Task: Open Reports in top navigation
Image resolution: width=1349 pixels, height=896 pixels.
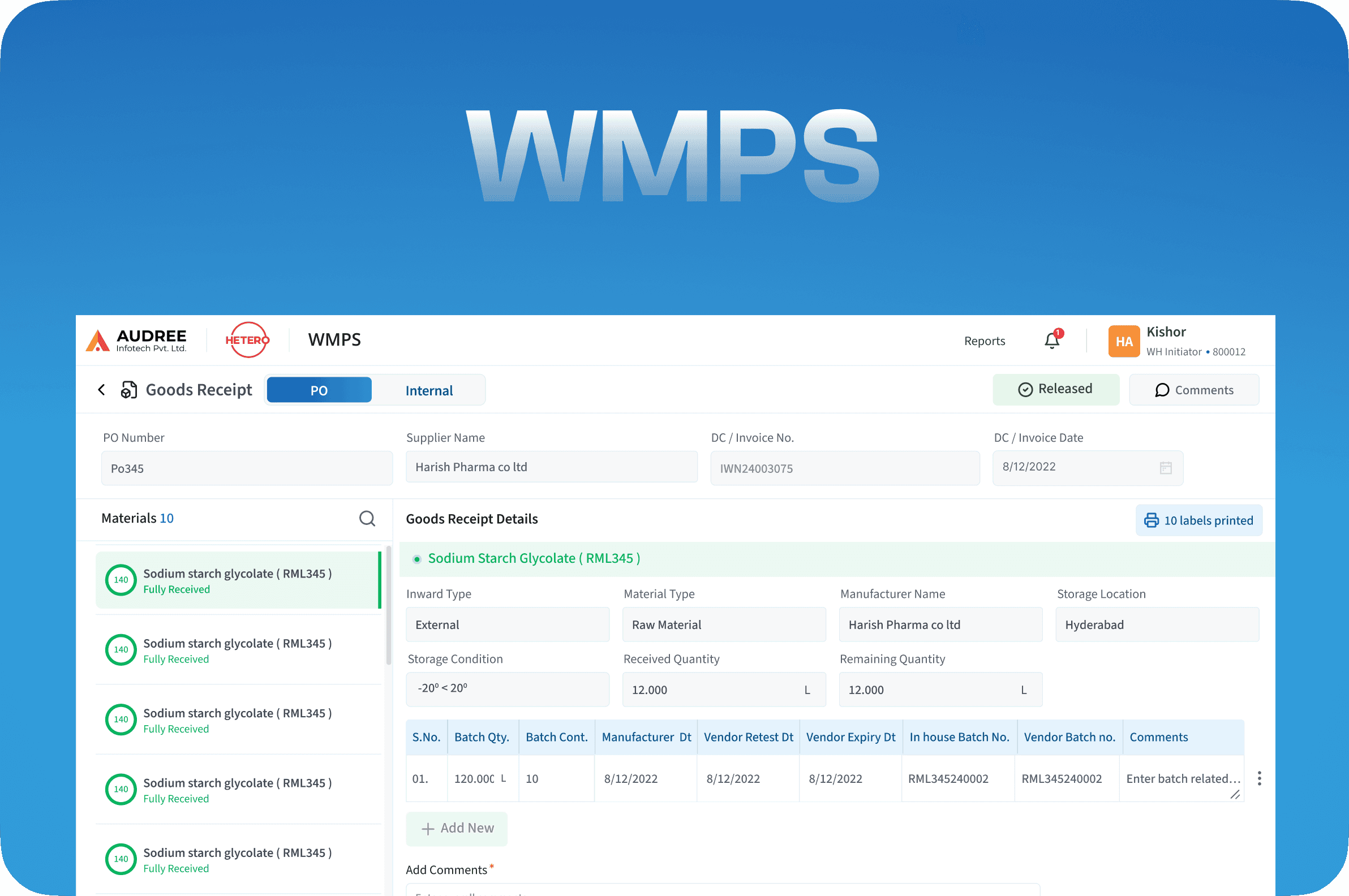Action: pyautogui.click(x=985, y=341)
